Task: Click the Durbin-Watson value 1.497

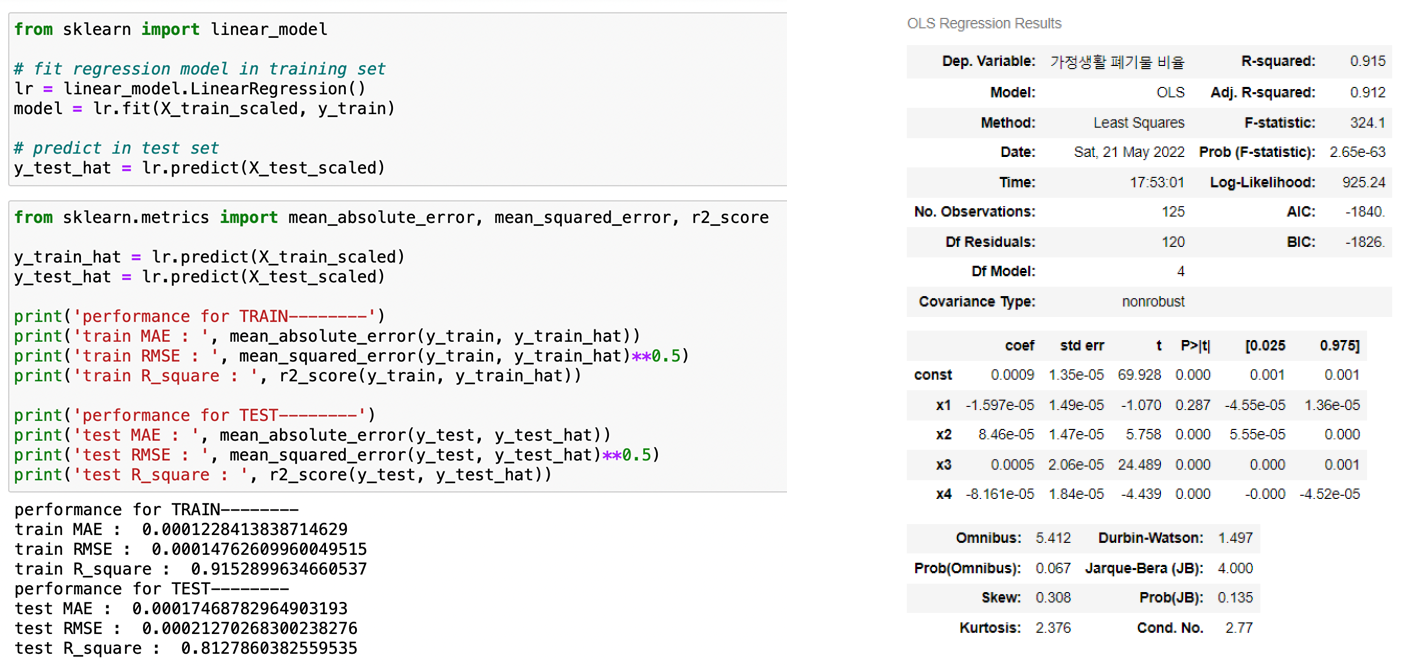Action: click(x=1235, y=538)
